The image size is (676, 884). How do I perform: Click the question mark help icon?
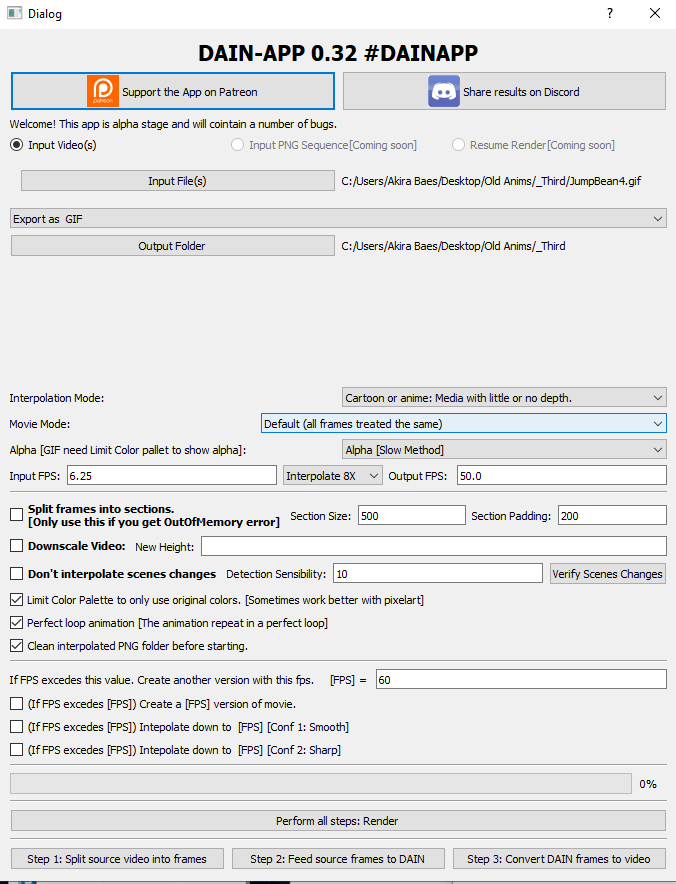[x=610, y=14]
